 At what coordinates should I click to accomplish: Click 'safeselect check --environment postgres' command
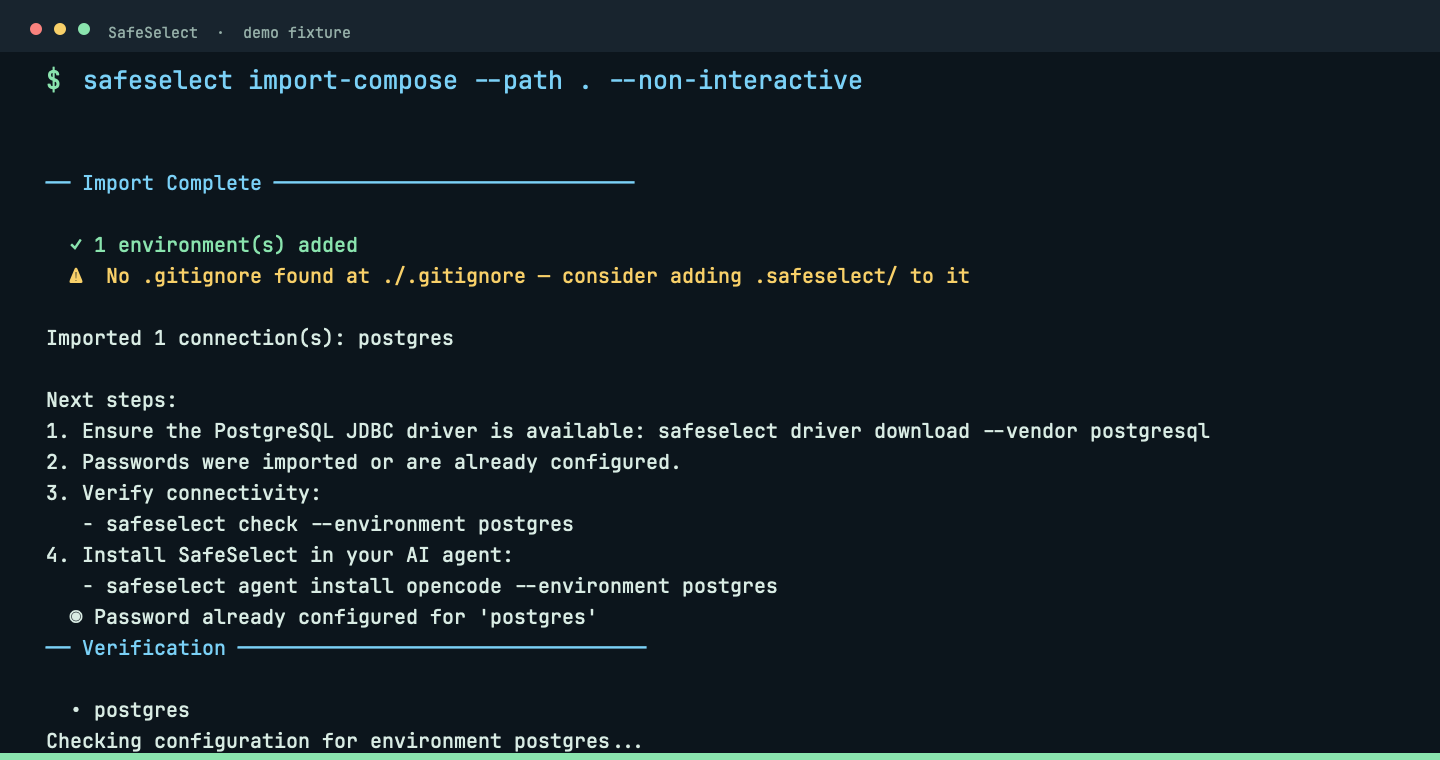coord(340,524)
